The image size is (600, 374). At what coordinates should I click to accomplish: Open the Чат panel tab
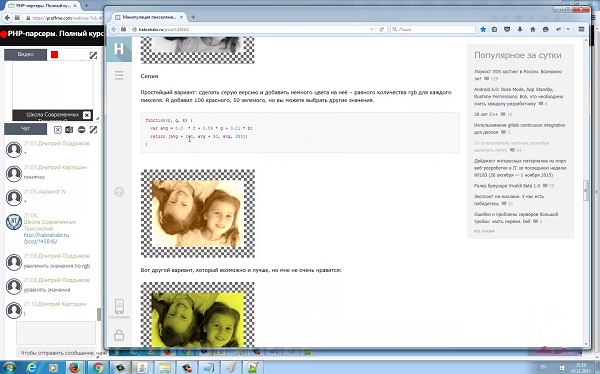click(25, 129)
